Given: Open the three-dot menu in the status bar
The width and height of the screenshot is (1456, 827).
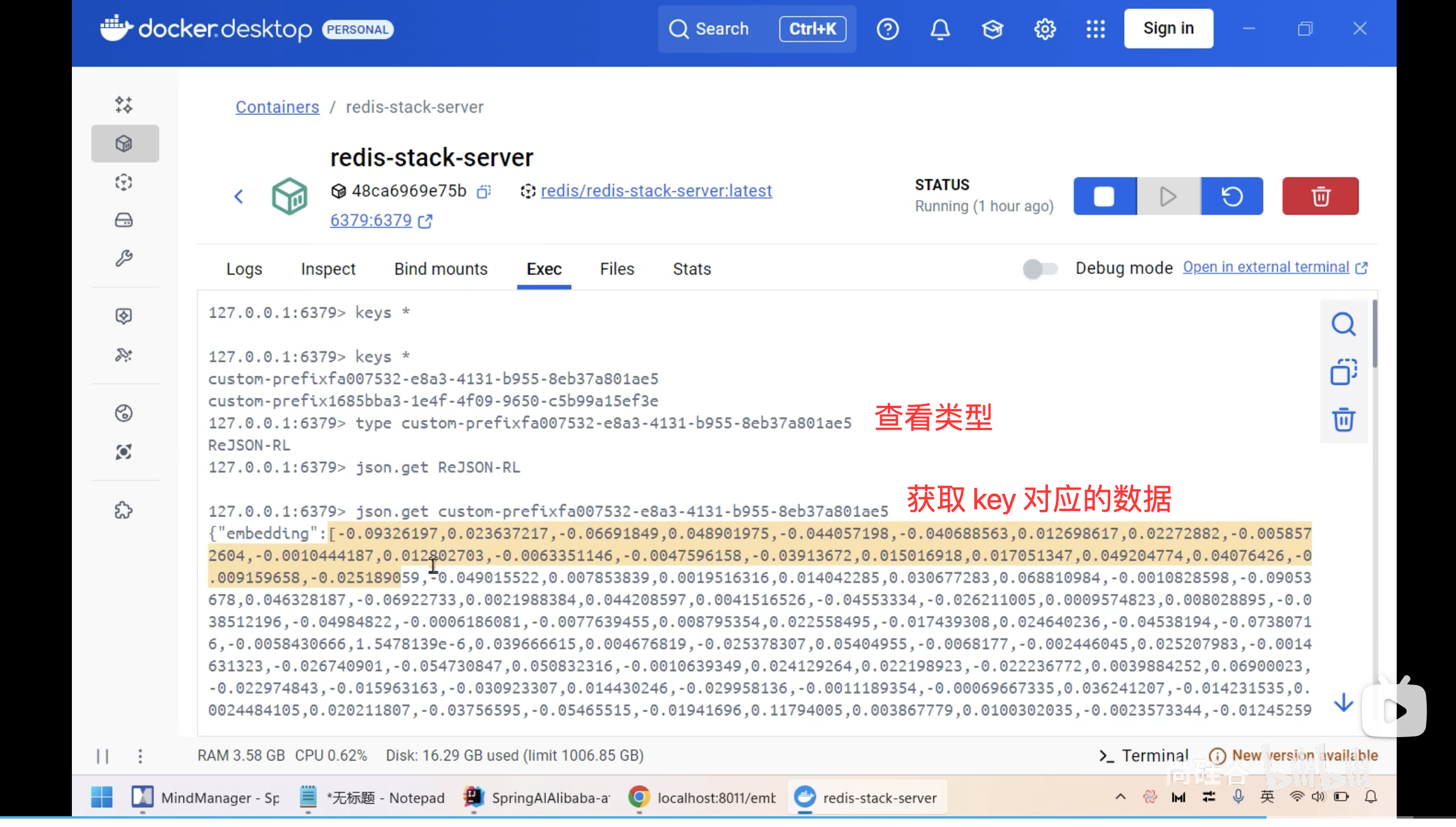Looking at the screenshot, I should [140, 756].
